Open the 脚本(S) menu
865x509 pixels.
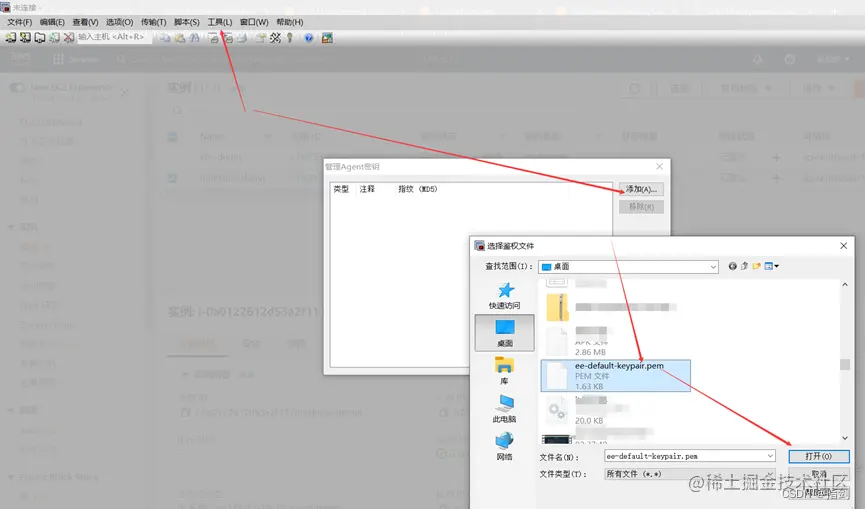point(186,22)
